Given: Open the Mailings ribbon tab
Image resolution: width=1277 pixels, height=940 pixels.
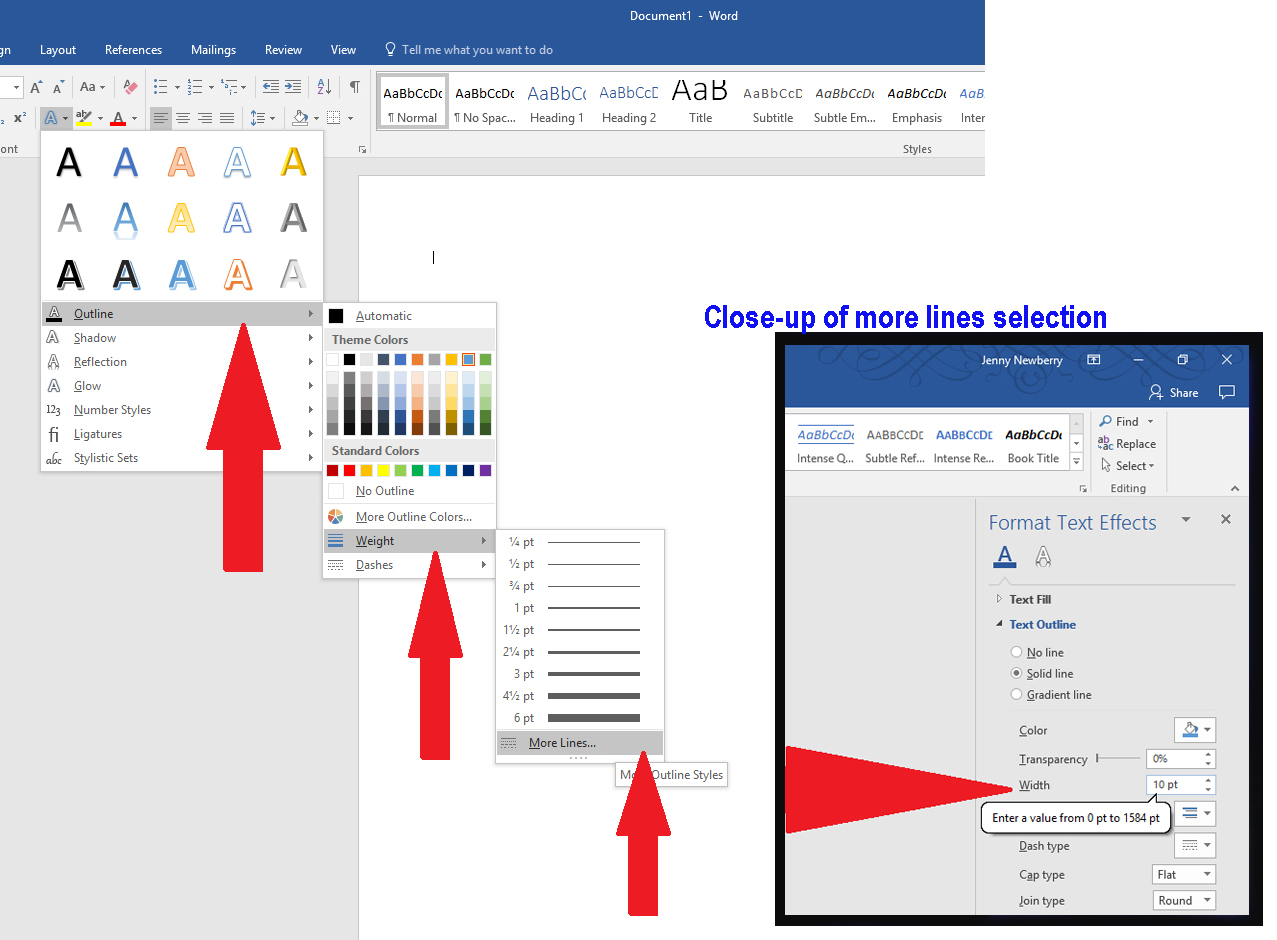Looking at the screenshot, I should click(x=213, y=50).
